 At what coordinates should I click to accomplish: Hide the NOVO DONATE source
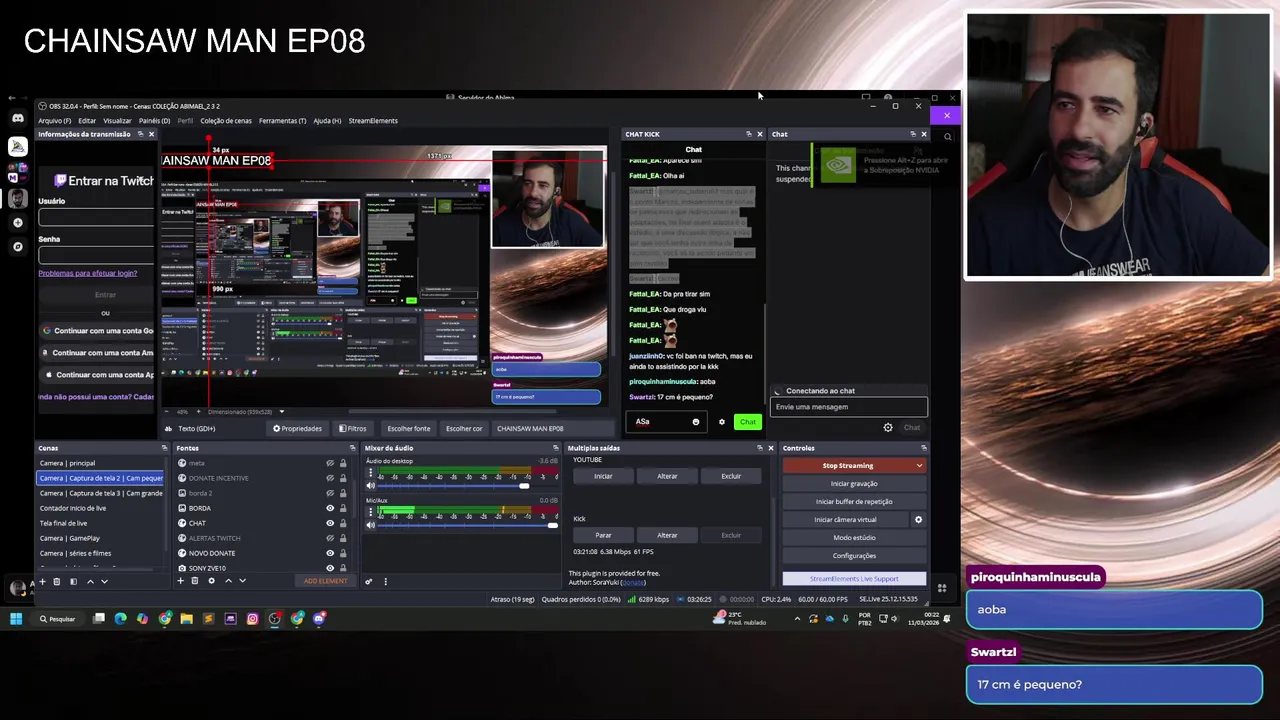click(330, 553)
